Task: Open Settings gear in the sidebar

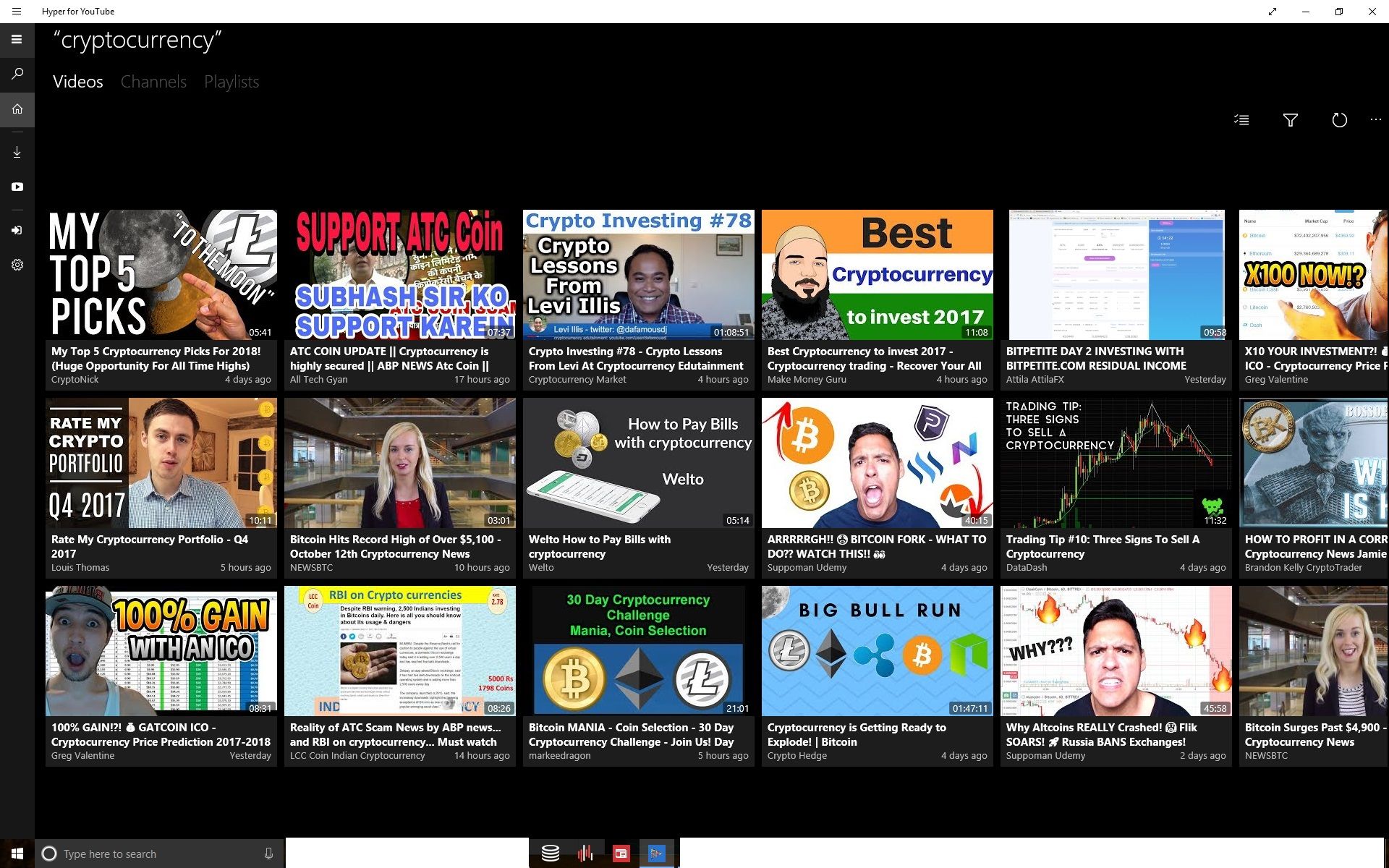Action: tap(17, 265)
